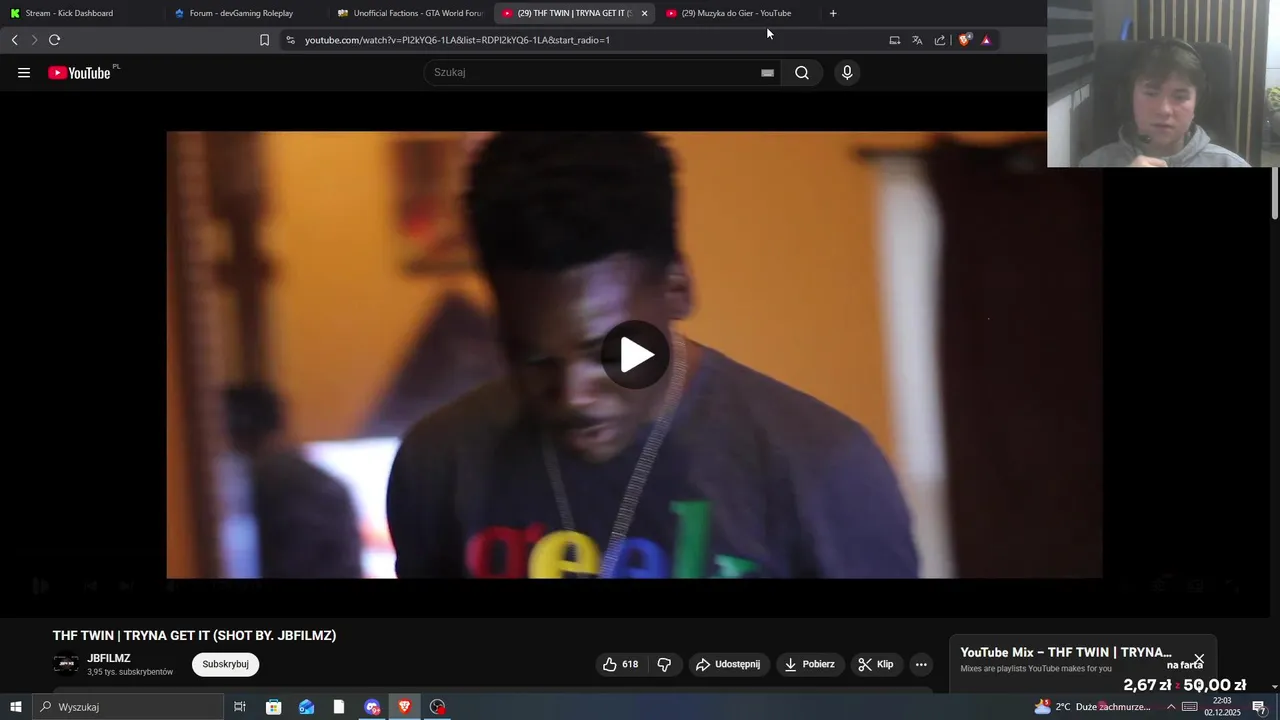Screen dimensions: 1280x720
Task: Open more actions three-dot menu
Action: (921, 664)
